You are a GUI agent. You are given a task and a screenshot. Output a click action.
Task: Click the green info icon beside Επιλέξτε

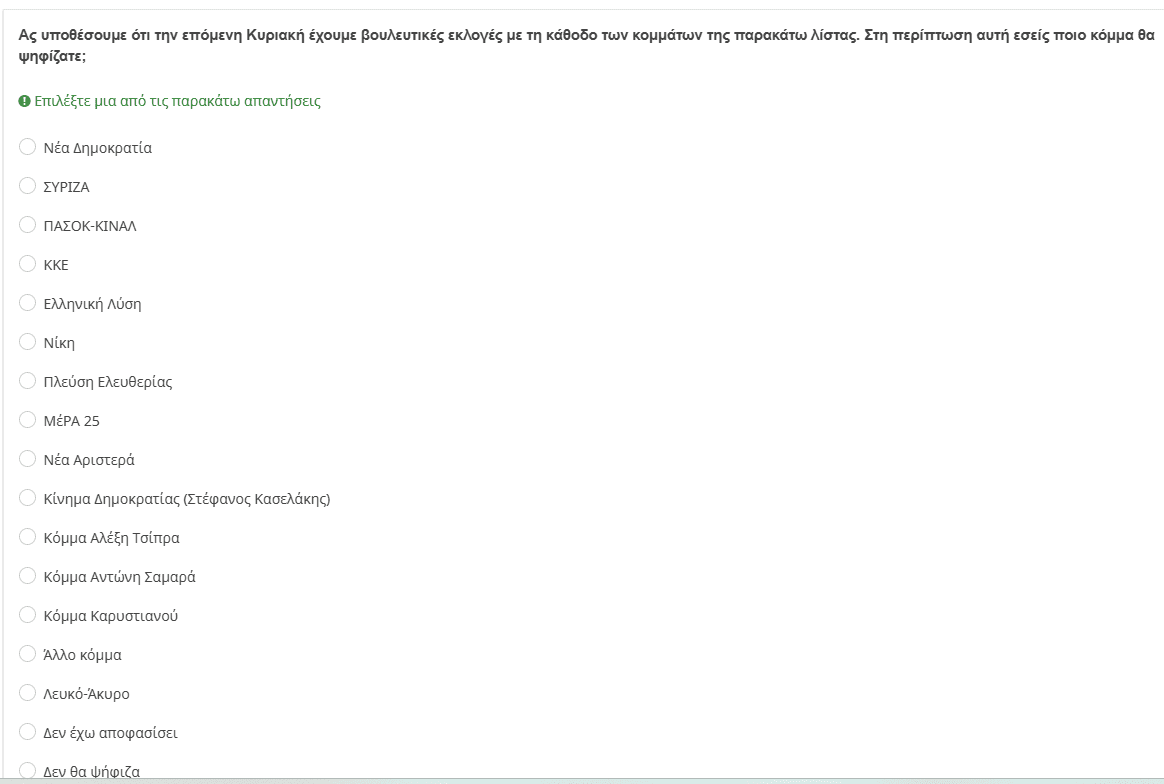point(25,102)
